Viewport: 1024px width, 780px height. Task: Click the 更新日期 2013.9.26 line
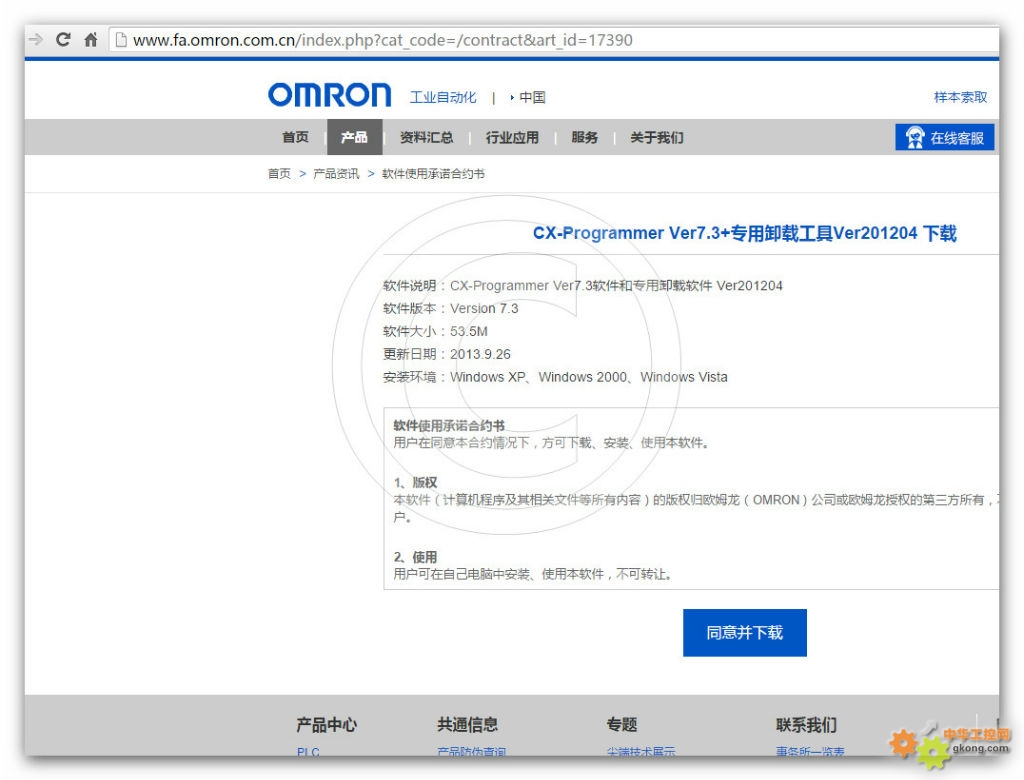coord(447,354)
